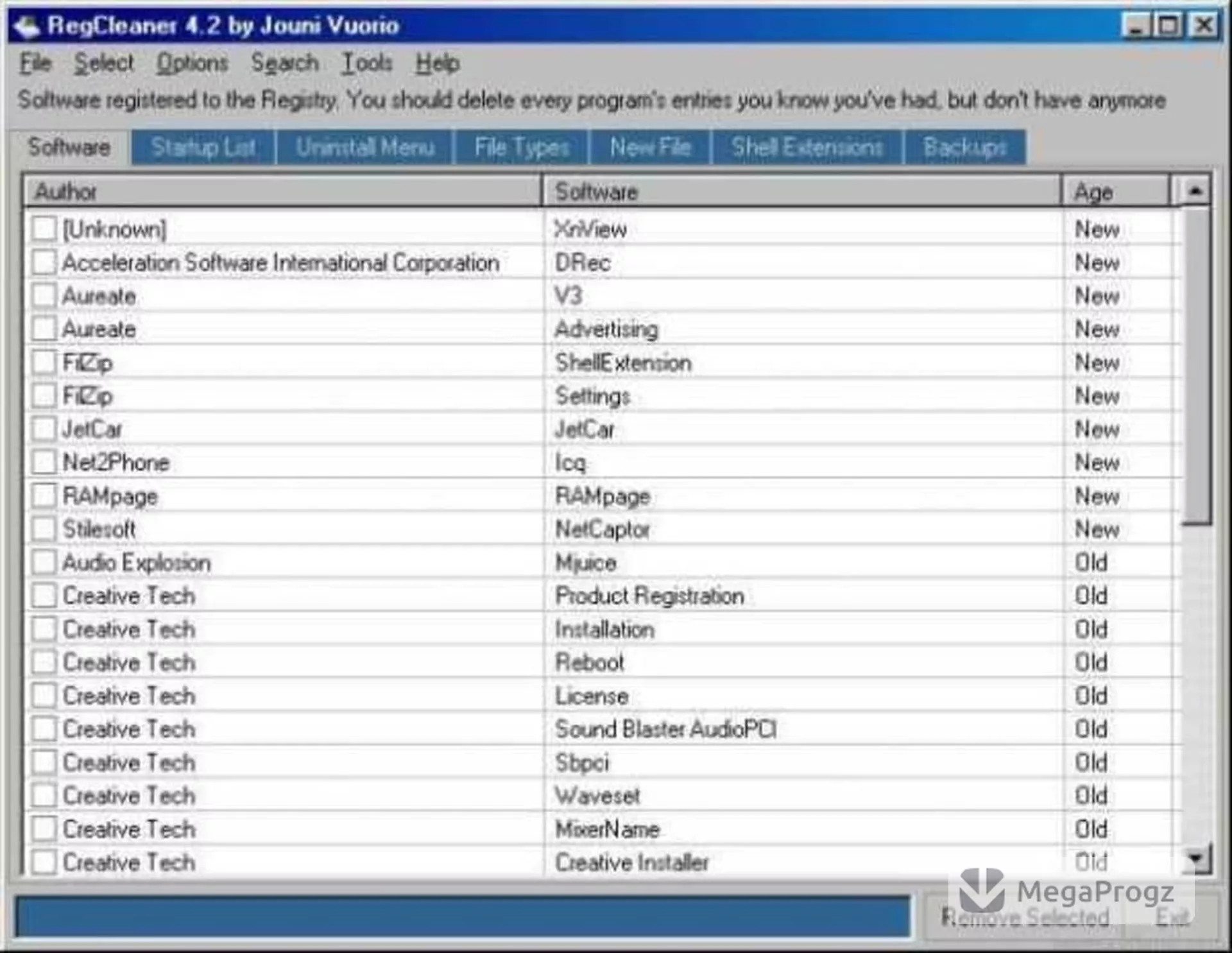The height and width of the screenshot is (953, 1232).
Task: Switch to the New File tab
Action: 650,148
